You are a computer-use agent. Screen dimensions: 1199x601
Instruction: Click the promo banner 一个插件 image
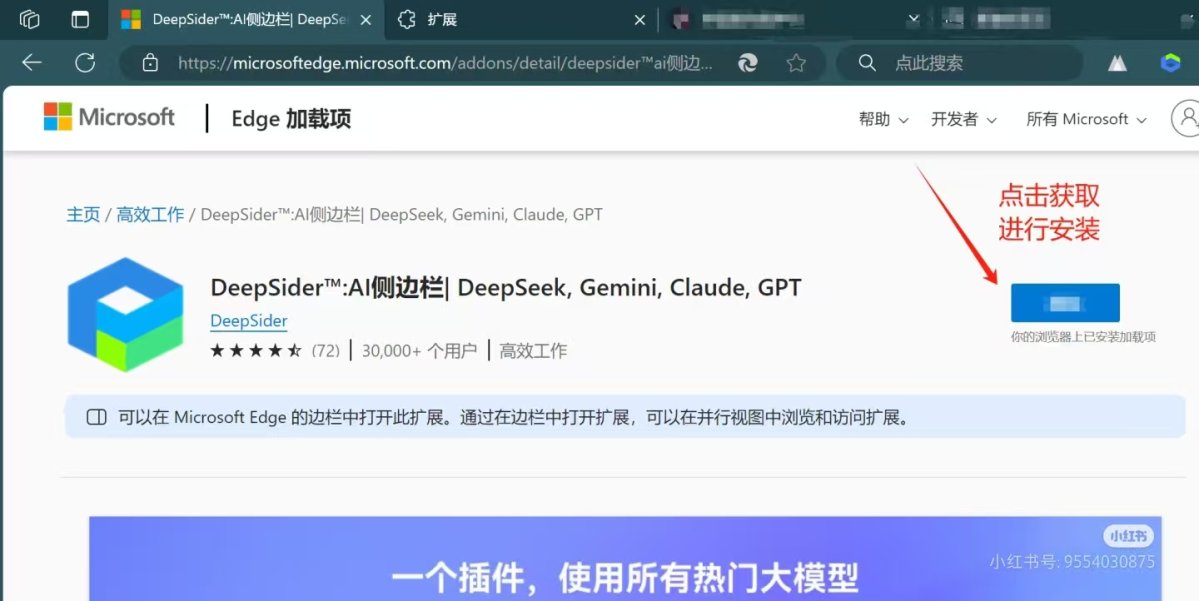[625, 558]
